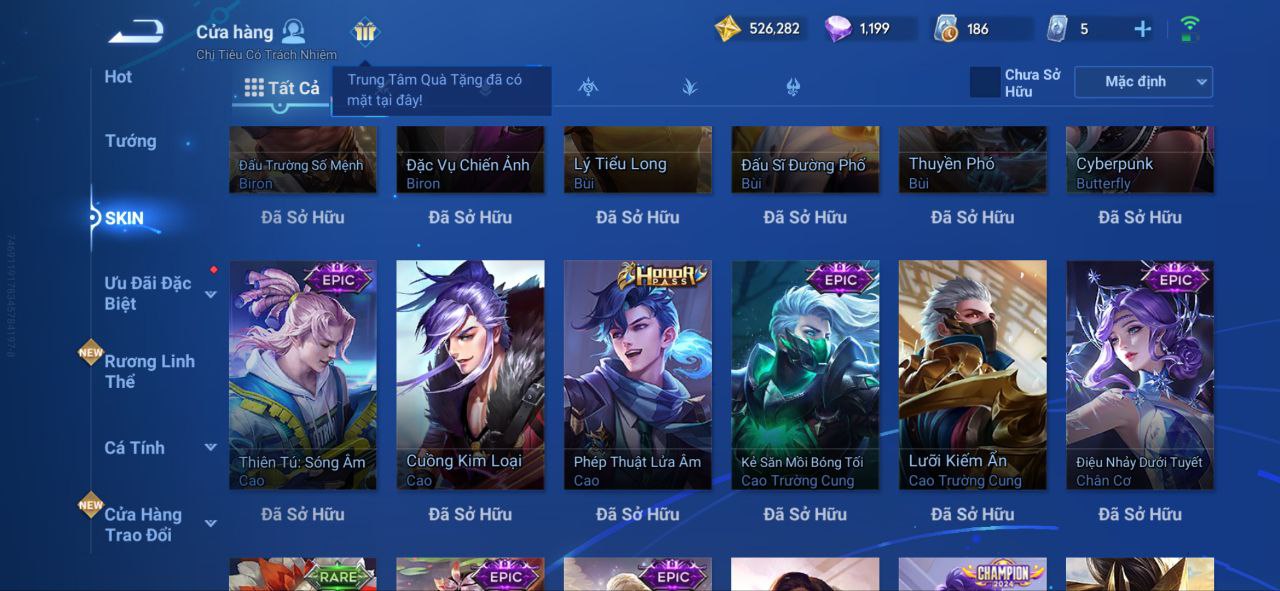Open the Mặc định sort dropdown
The height and width of the screenshot is (591, 1280).
coord(1143,82)
